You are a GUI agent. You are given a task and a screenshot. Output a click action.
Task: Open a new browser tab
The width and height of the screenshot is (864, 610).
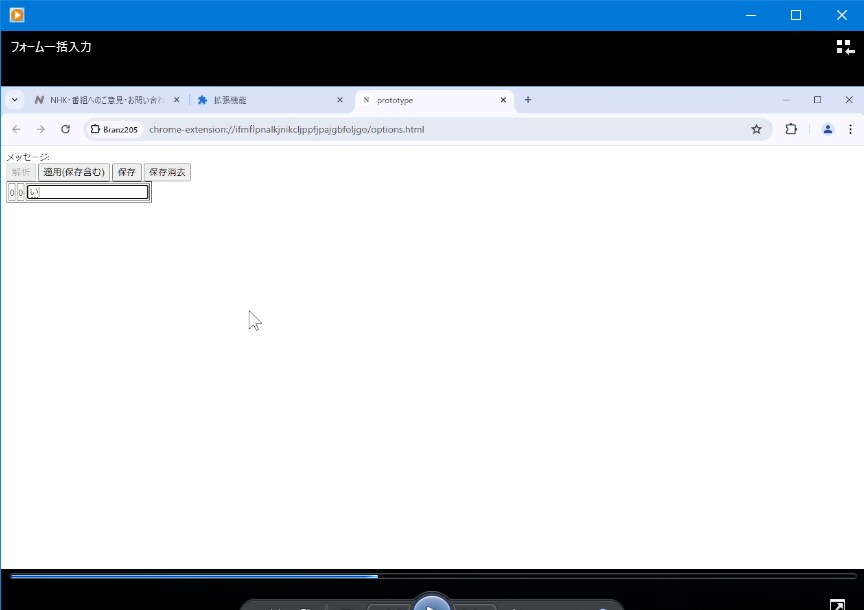tap(528, 100)
